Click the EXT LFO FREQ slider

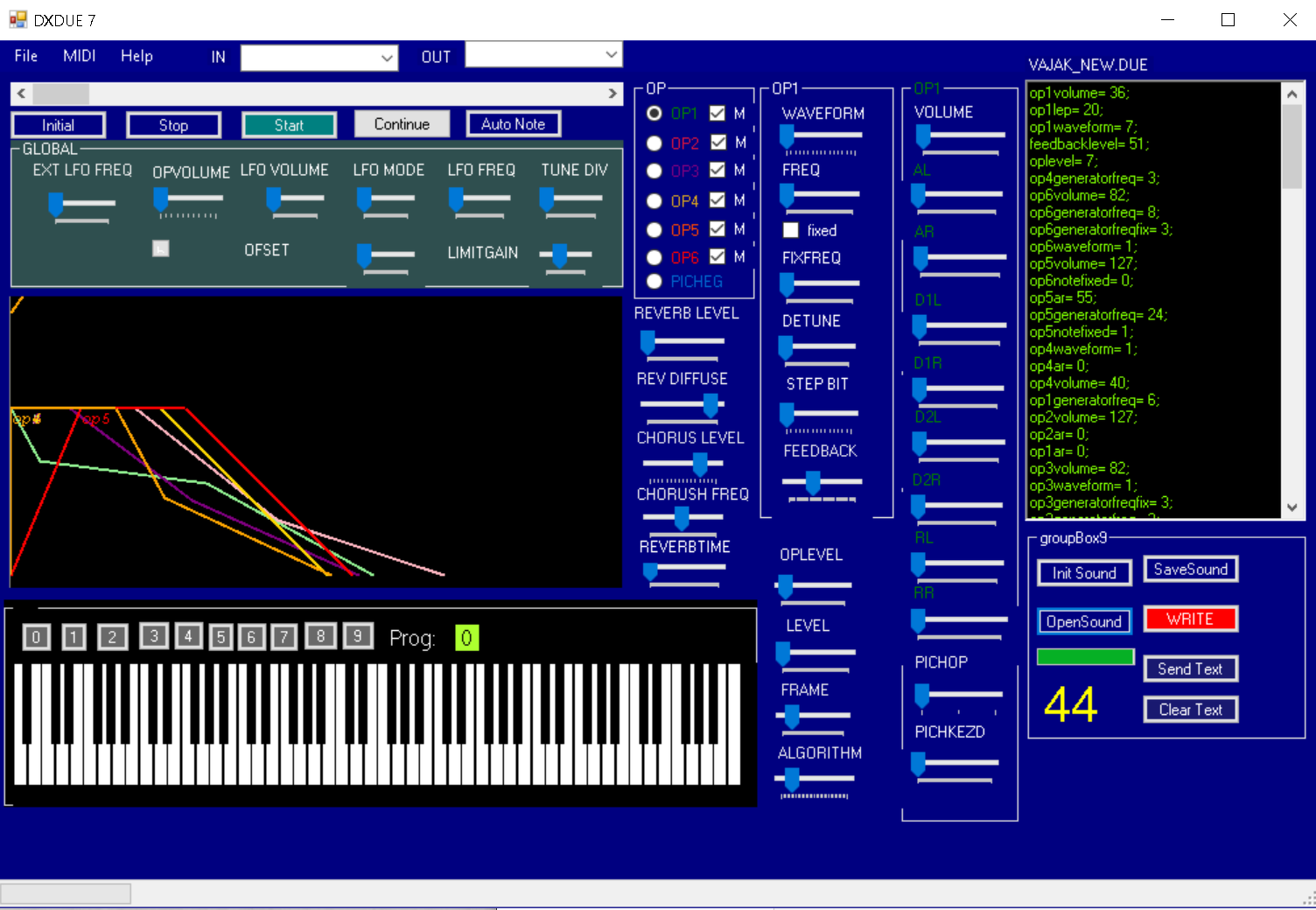(x=82, y=206)
